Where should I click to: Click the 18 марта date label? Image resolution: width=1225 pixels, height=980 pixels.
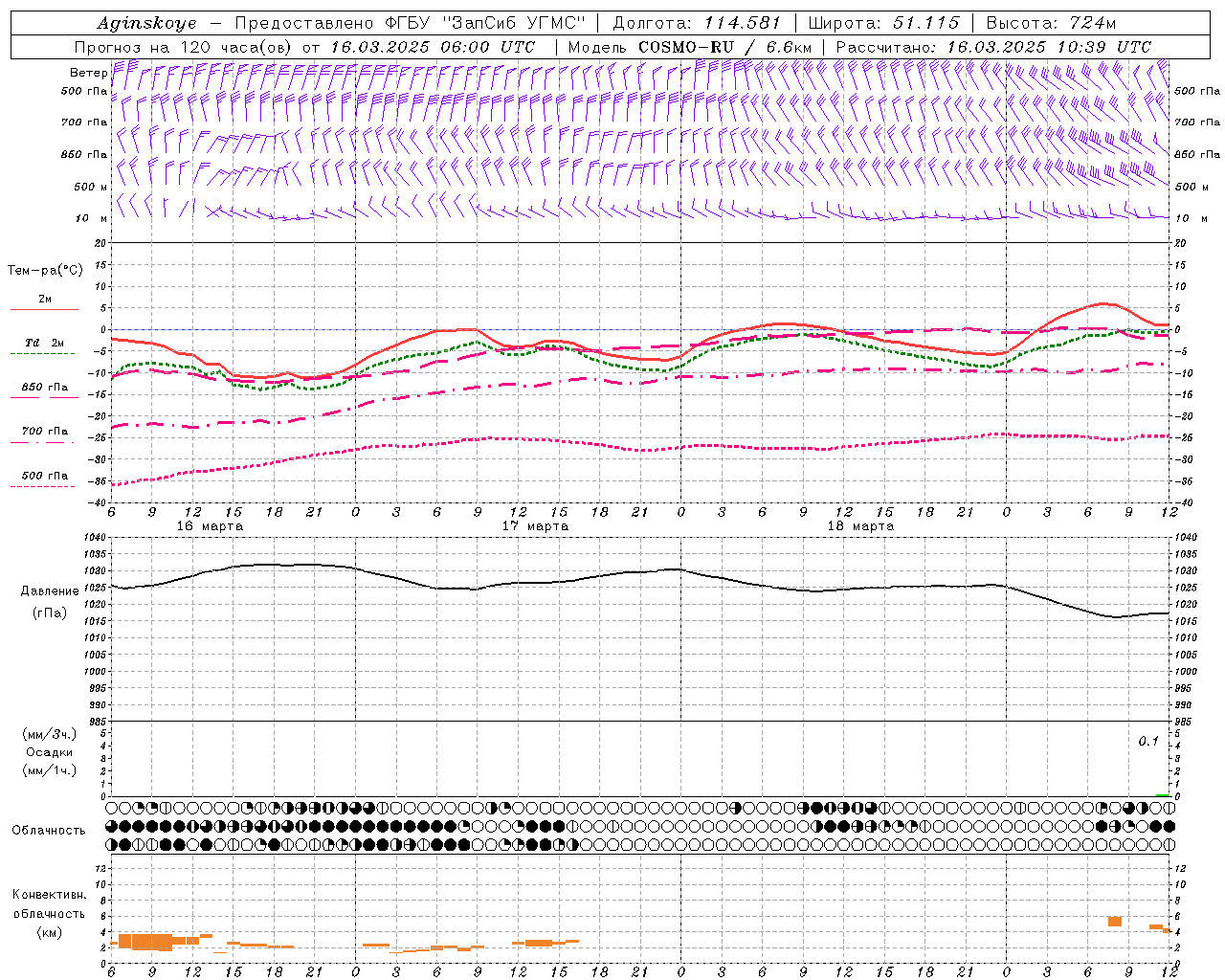[860, 526]
